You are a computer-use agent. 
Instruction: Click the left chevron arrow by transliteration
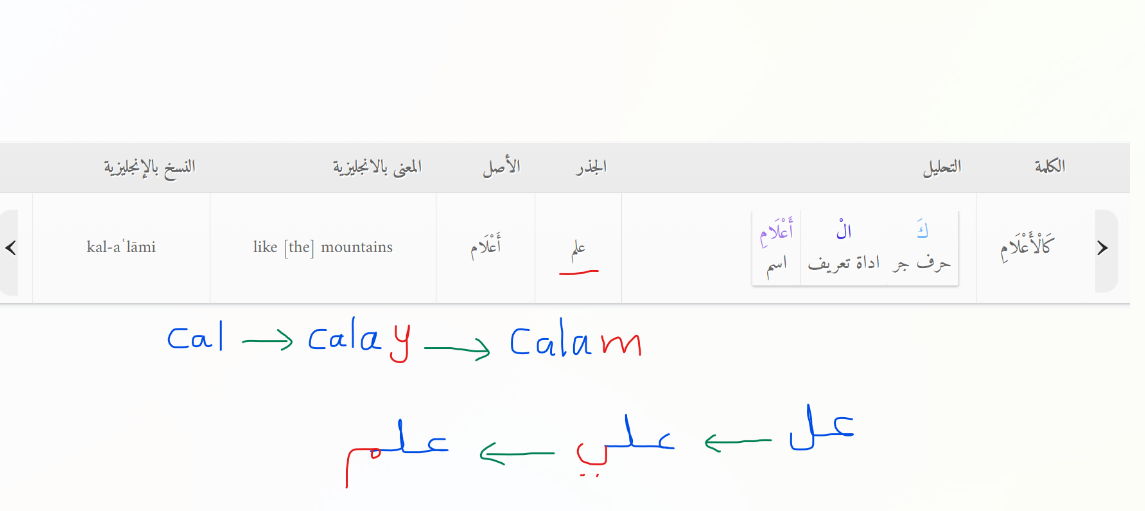click(x=10, y=248)
